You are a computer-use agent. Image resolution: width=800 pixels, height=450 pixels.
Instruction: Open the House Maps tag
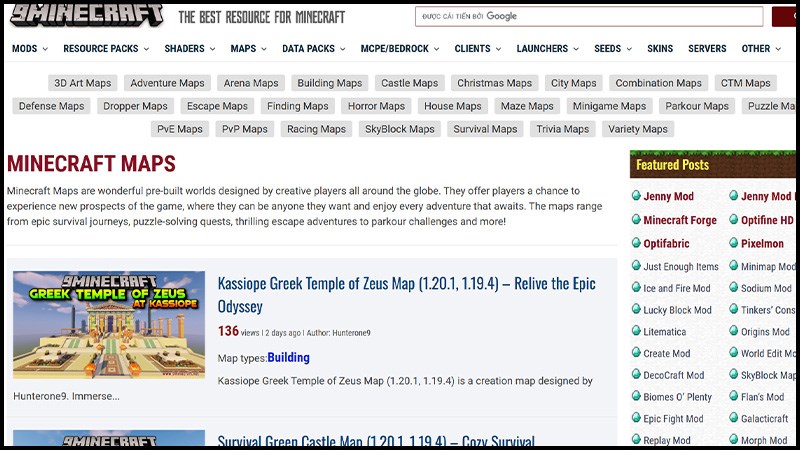pos(453,106)
